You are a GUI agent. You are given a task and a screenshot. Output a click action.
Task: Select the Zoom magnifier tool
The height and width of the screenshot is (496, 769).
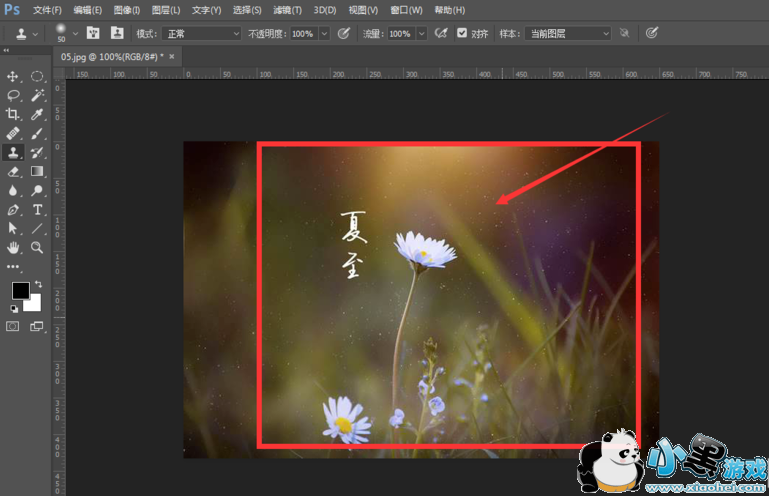click(x=38, y=247)
